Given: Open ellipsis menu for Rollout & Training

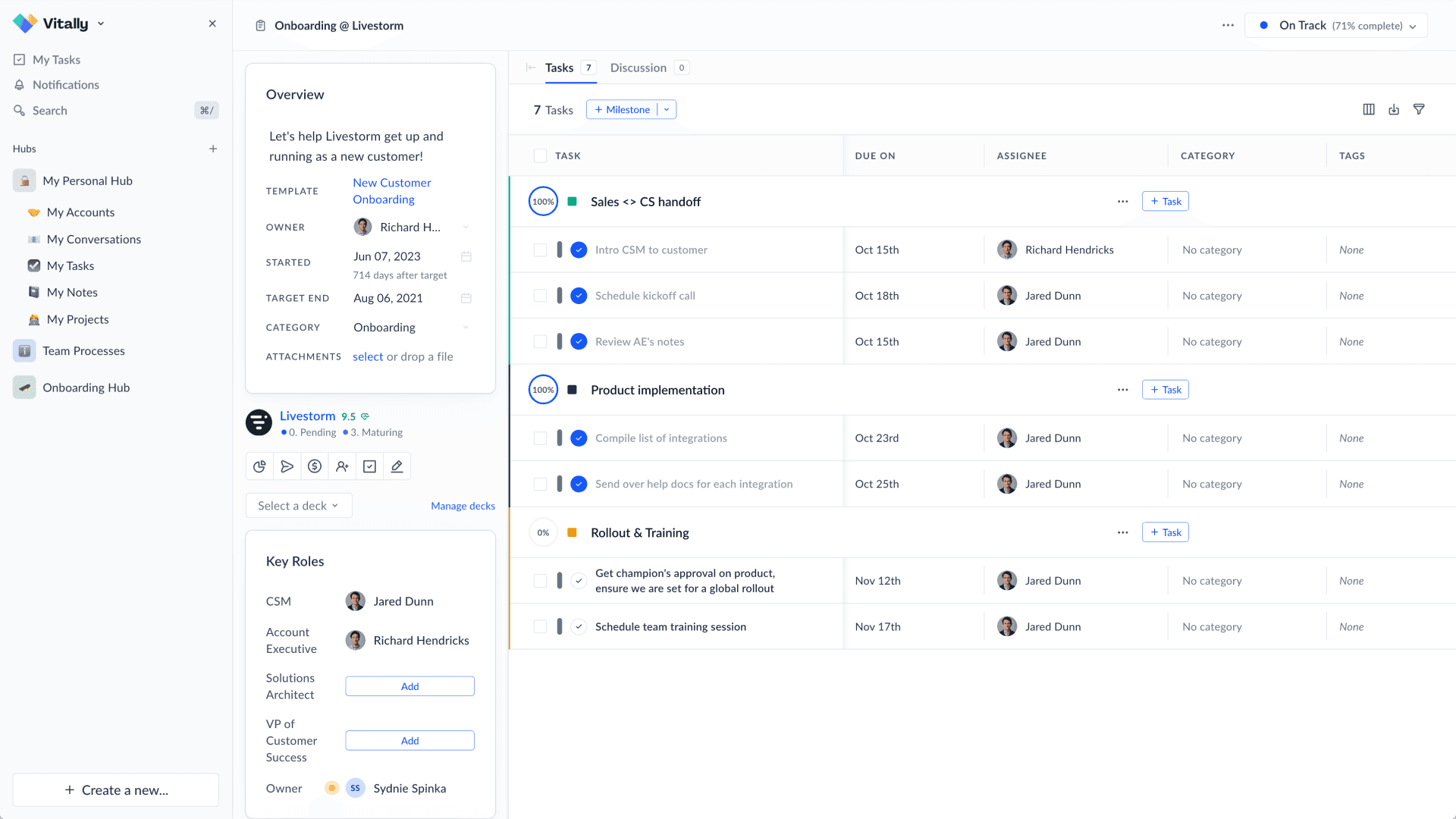Looking at the screenshot, I should click(x=1122, y=532).
